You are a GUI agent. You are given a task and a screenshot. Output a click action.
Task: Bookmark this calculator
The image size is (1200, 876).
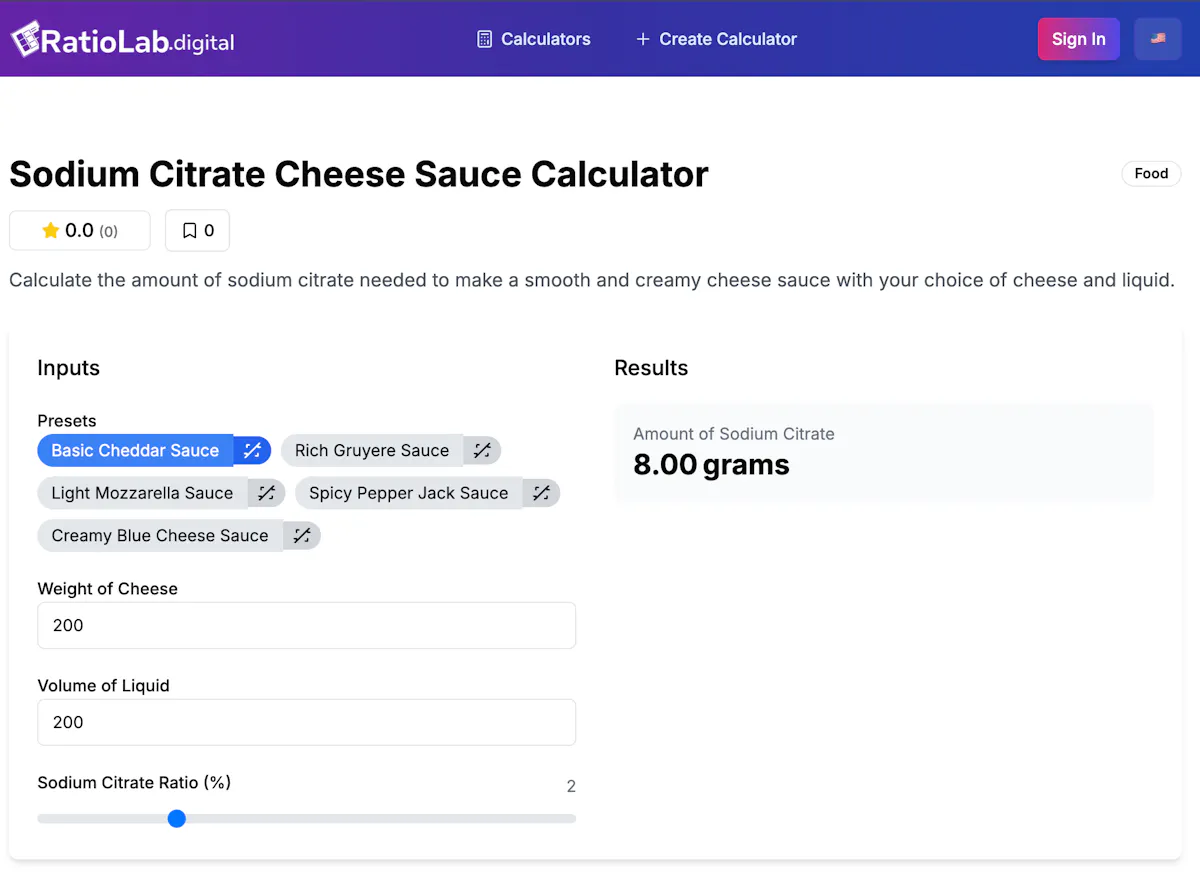[x=197, y=230]
